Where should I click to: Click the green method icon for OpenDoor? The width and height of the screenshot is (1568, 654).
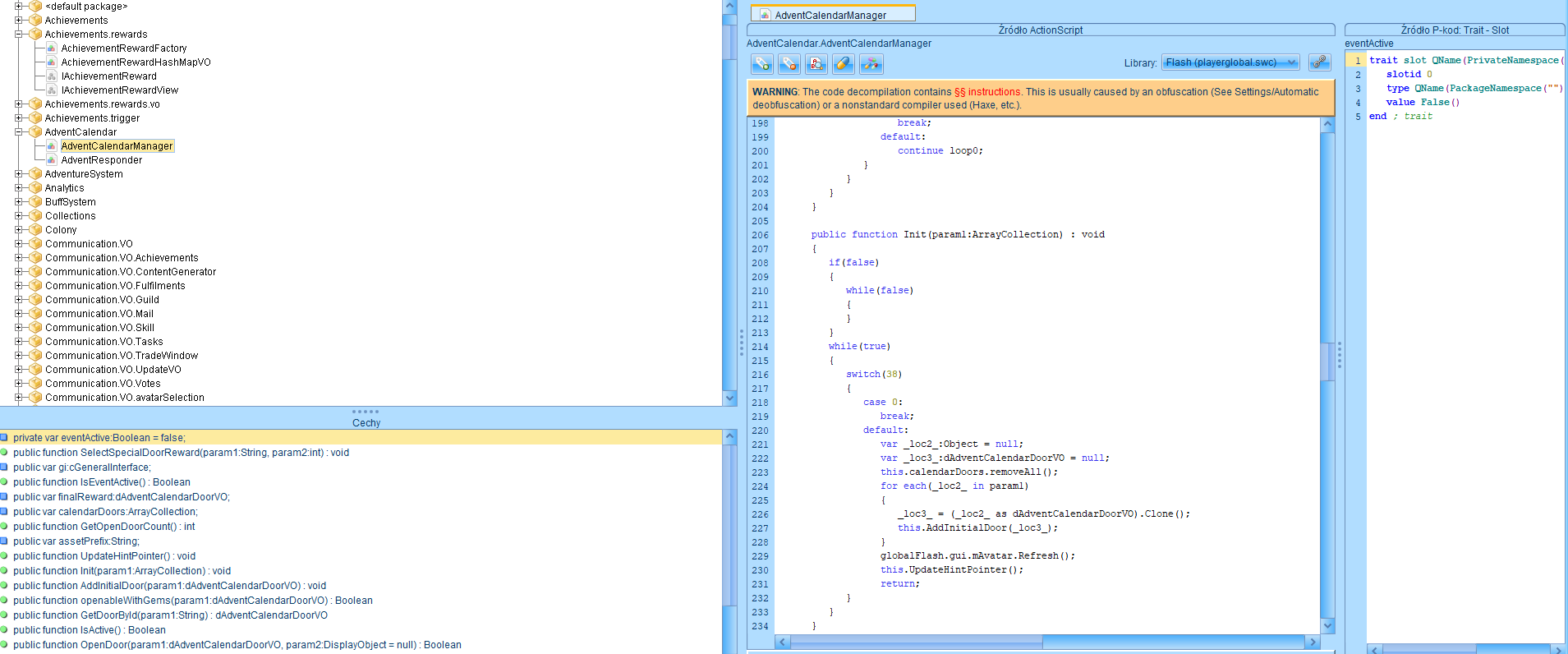(4, 644)
